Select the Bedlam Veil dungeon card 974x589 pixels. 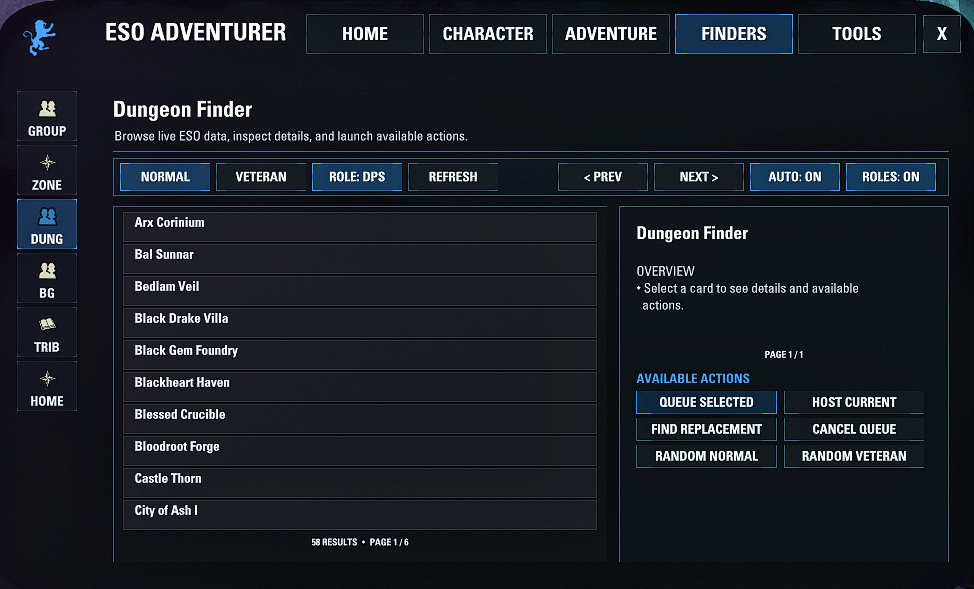360,291
